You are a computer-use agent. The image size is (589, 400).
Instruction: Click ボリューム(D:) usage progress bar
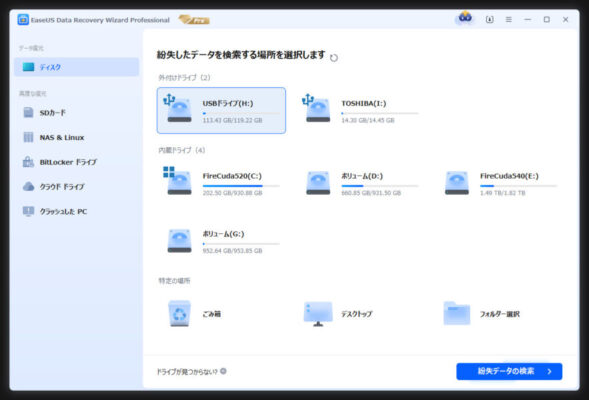380,186
